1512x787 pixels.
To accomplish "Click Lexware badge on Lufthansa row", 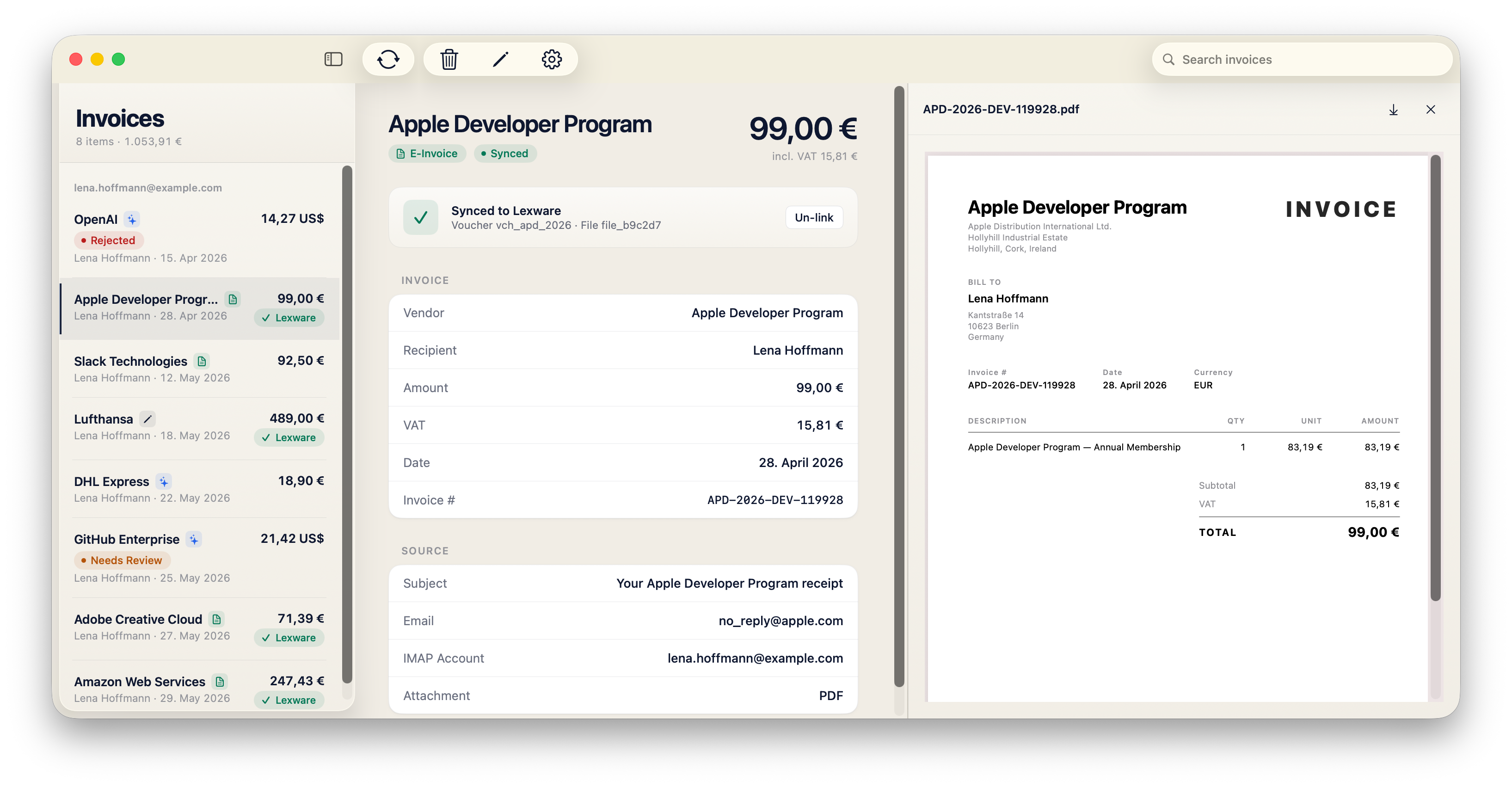I will pyautogui.click(x=289, y=437).
